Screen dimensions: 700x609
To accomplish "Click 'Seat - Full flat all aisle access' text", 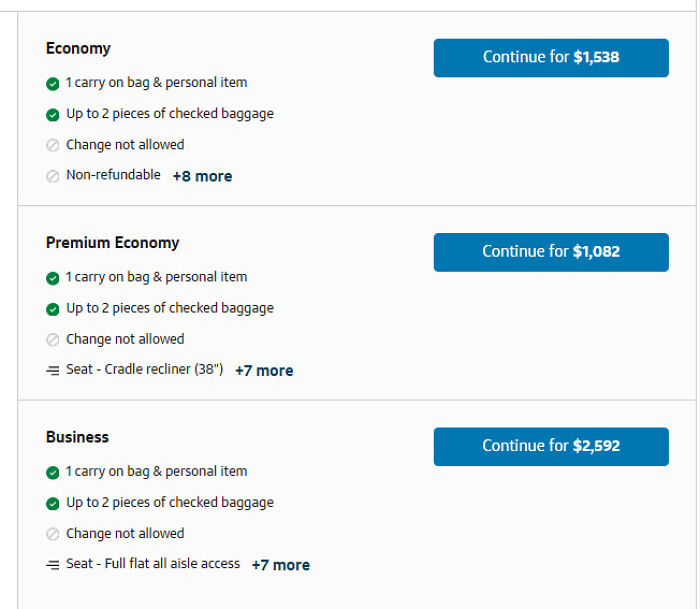I will 153,564.
